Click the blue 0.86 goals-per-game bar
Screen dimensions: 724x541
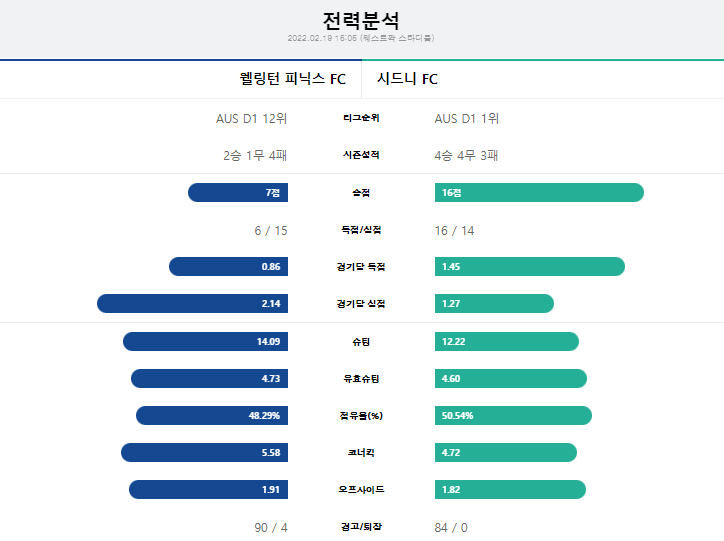pyautogui.click(x=229, y=266)
